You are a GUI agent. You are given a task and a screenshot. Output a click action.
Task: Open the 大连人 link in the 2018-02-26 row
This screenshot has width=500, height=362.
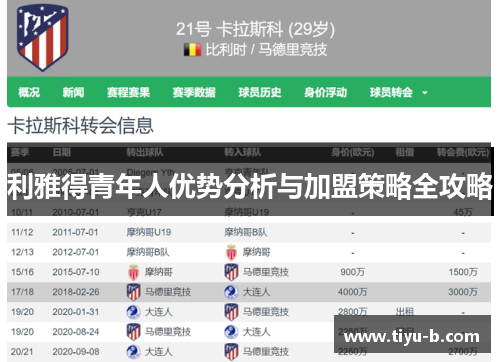(256, 292)
